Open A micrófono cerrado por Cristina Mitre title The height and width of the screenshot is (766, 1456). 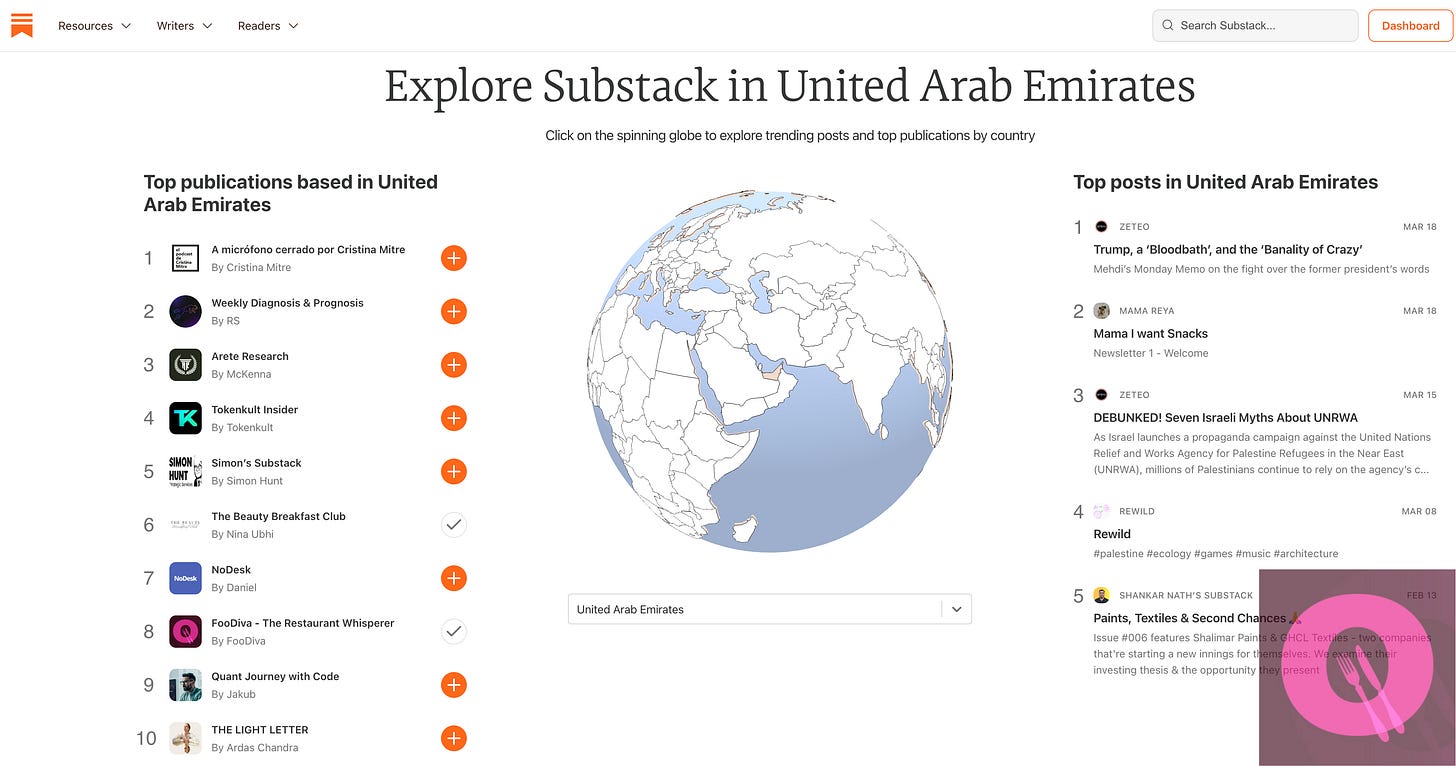[308, 250]
